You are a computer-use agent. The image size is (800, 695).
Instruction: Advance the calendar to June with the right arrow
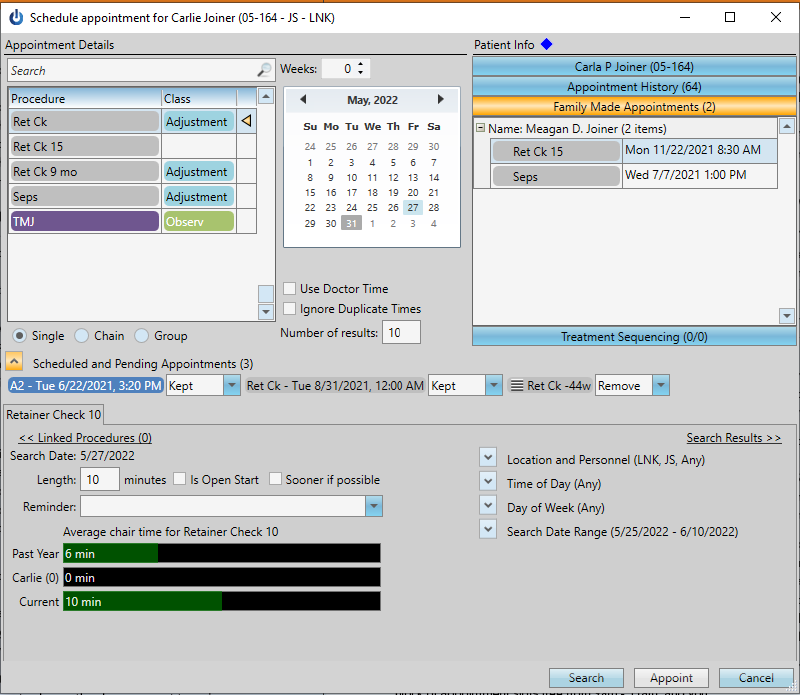(x=441, y=100)
